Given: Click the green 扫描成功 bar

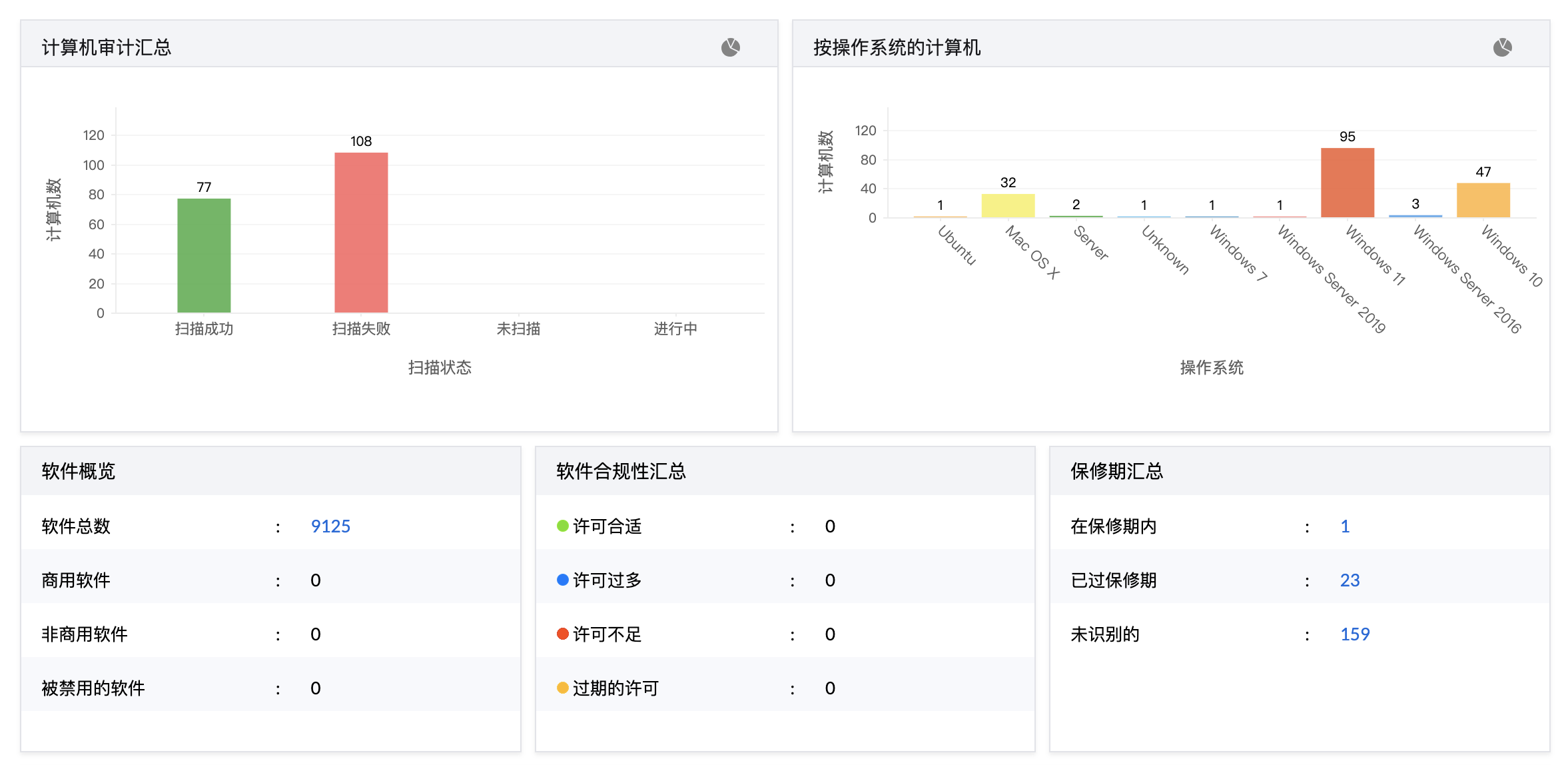Looking at the screenshot, I should coord(204,255).
